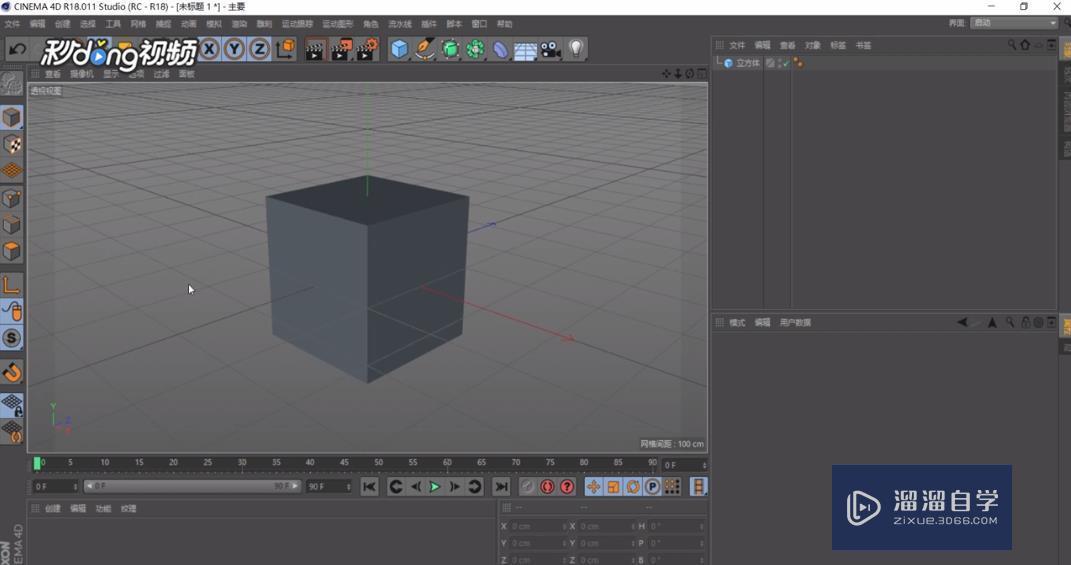Select the spline Pen tool icon

[425, 49]
